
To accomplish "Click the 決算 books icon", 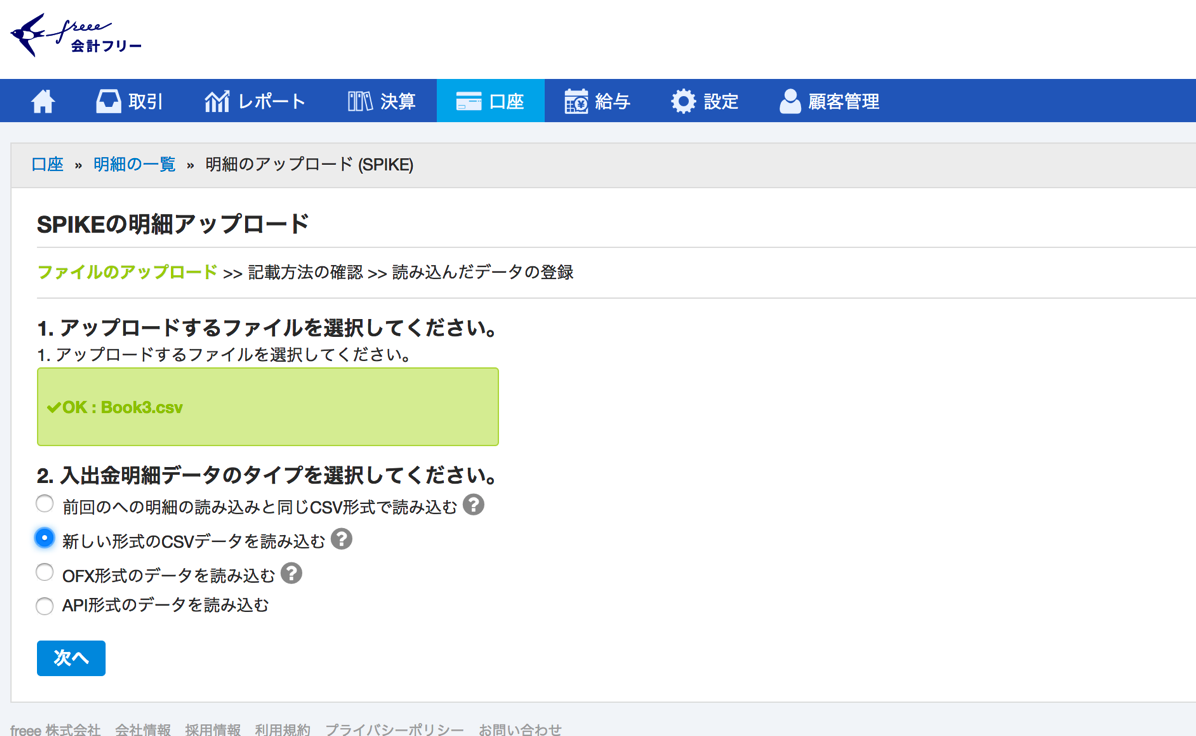I will click(x=359, y=101).
